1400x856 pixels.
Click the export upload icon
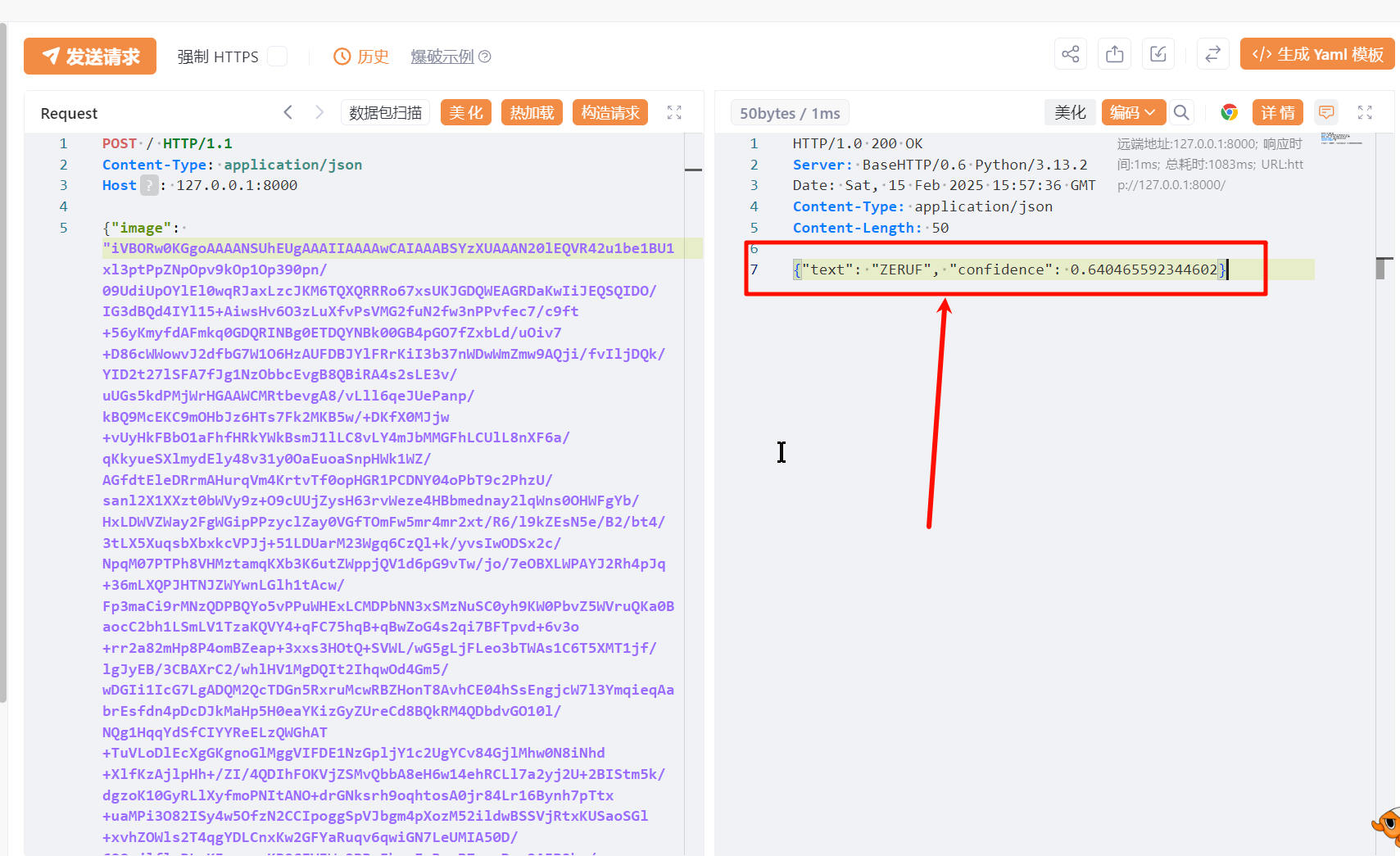pyautogui.click(x=1114, y=55)
